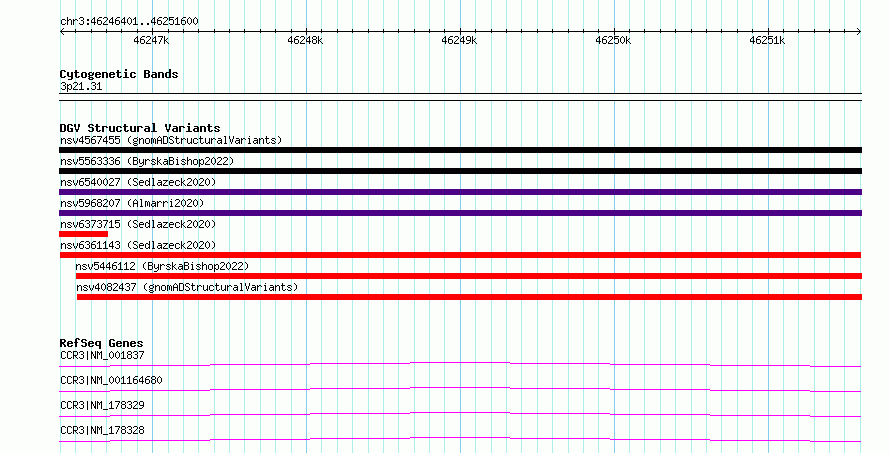Select the black bar under nsv5563336
This screenshot has height=453, width=890.
point(460,171)
